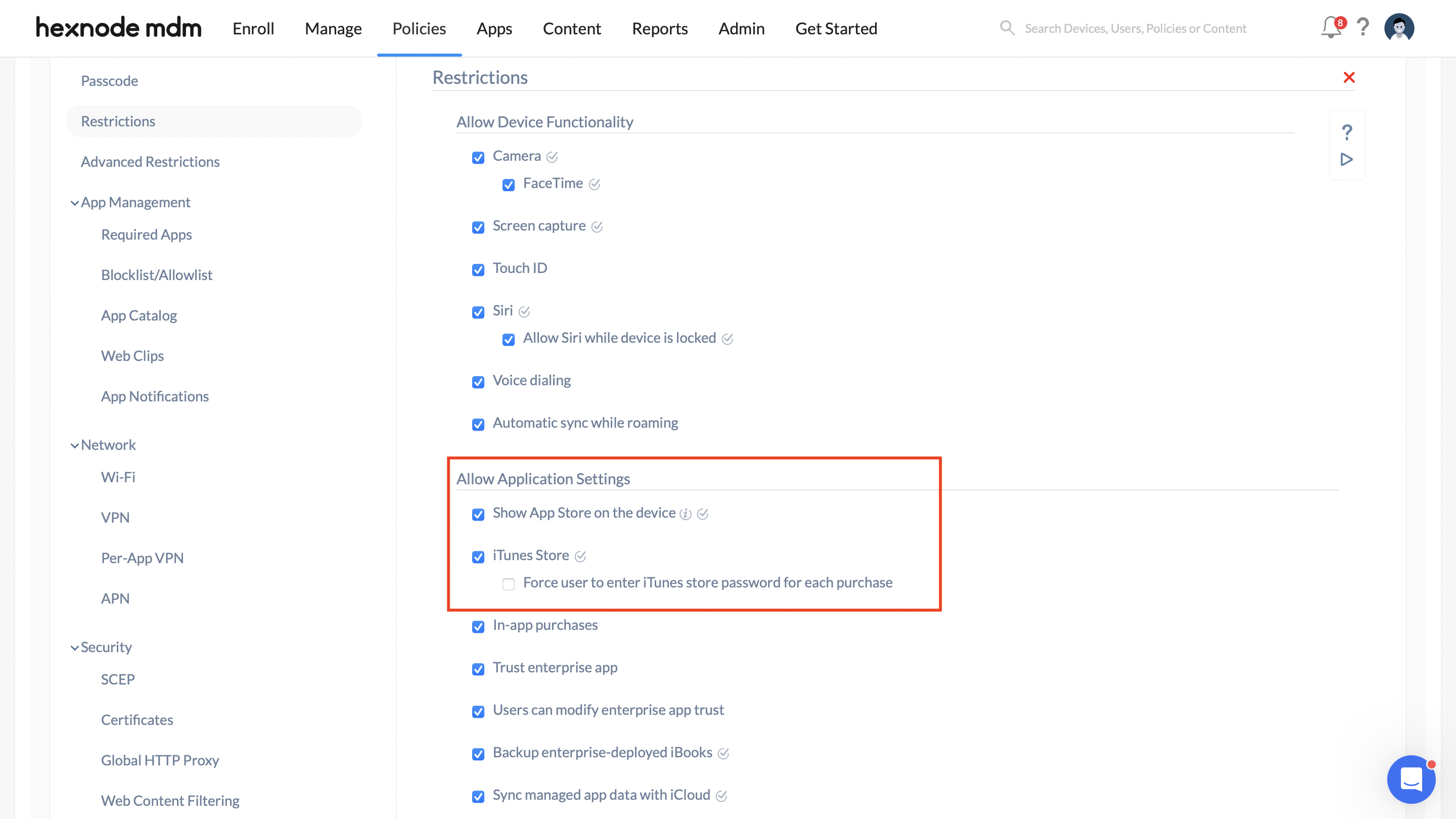Open Per-App VPN settings
Image resolution: width=1456 pixels, height=819 pixels.
point(143,559)
